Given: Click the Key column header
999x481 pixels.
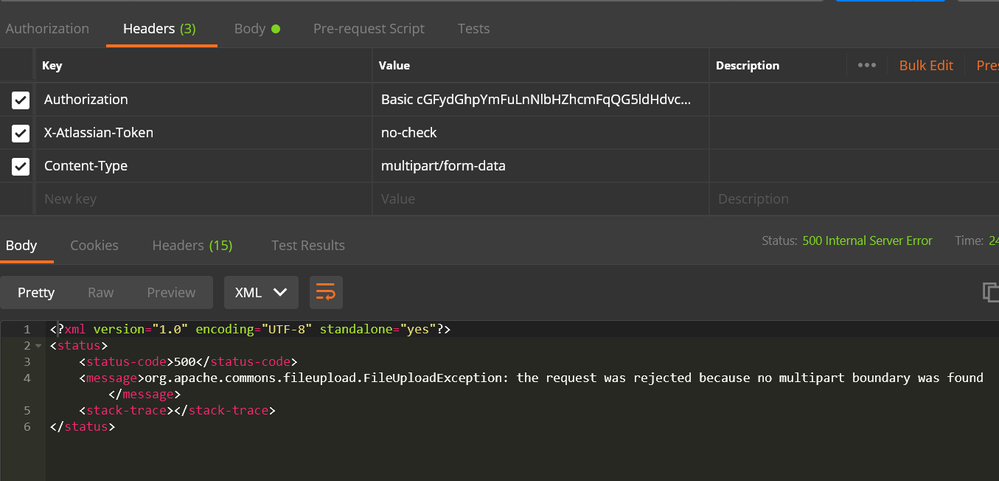Looking at the screenshot, I should (52, 66).
